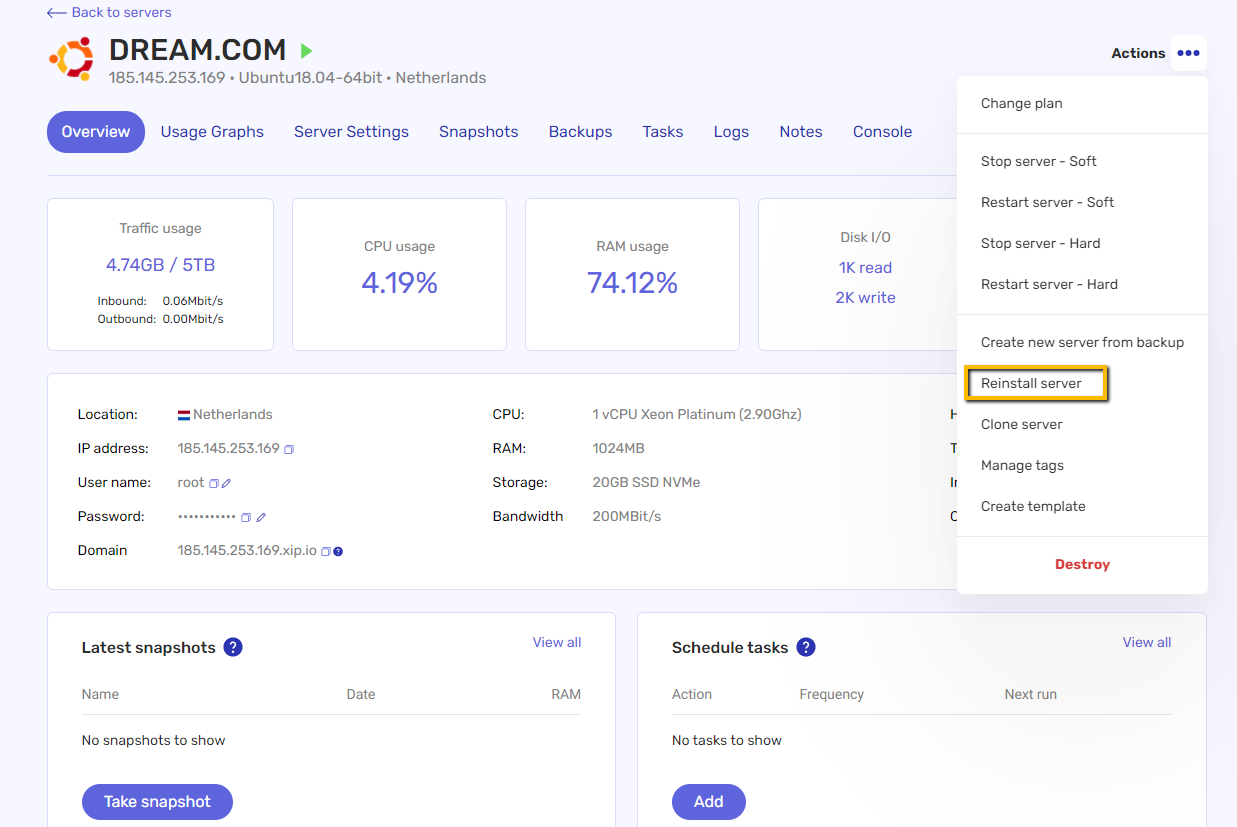Choose Restart server - Hard
The image size is (1237, 827).
pos(1082,284)
